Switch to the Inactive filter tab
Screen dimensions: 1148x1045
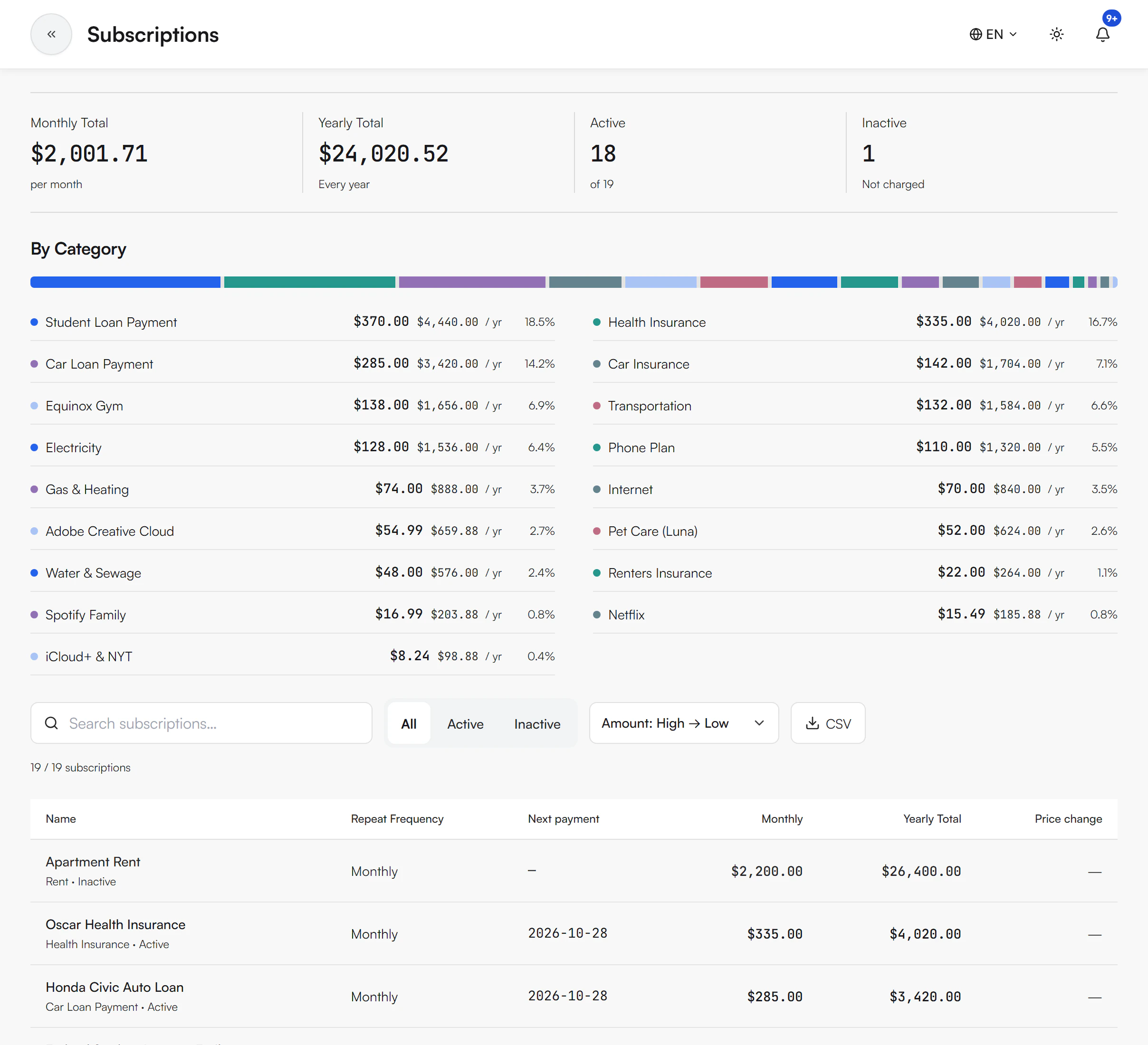[537, 723]
